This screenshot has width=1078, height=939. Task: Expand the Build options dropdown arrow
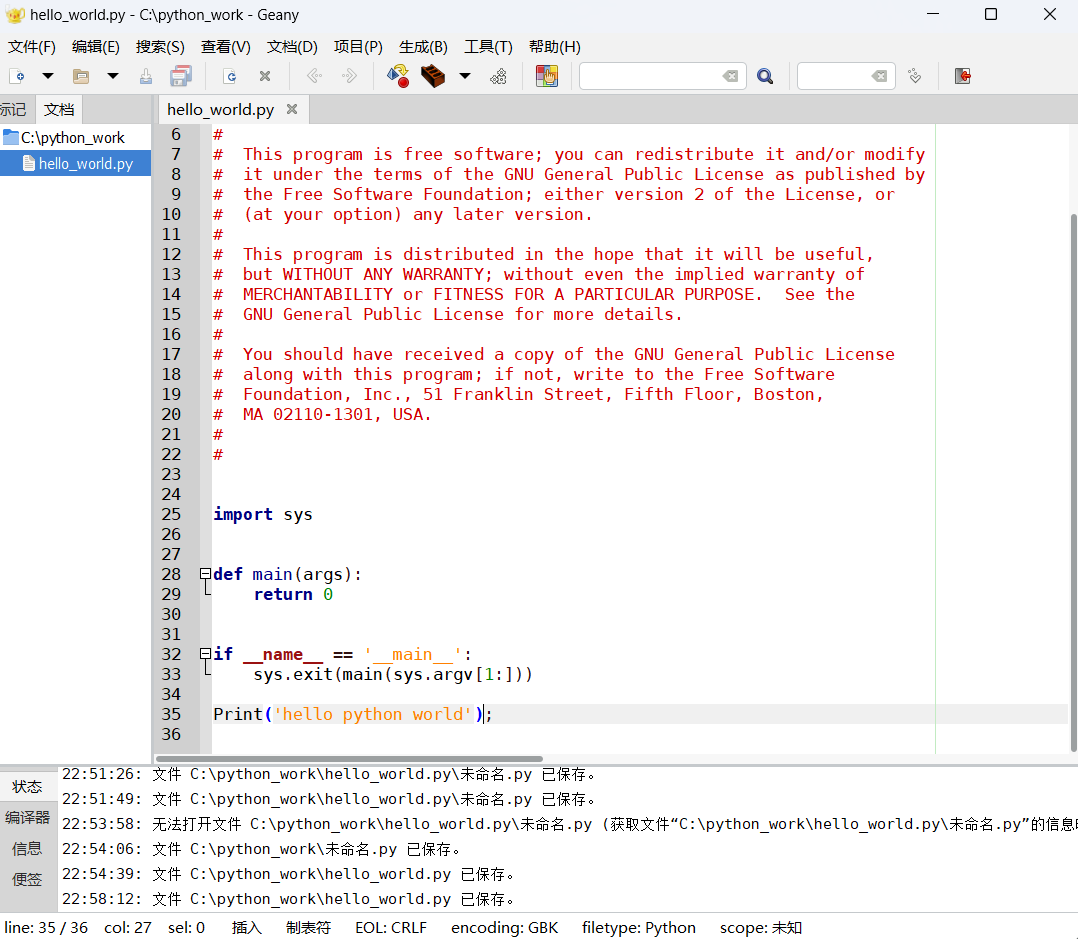464,76
